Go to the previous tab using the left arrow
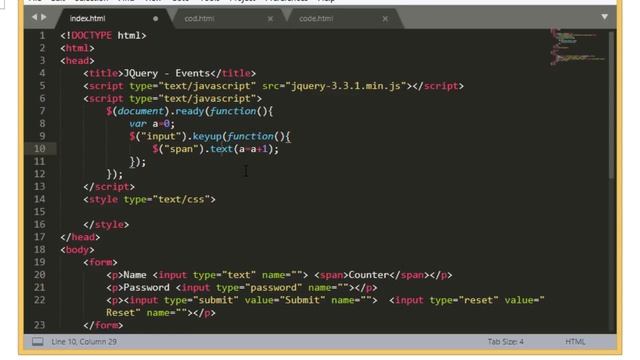The width and height of the screenshot is (640, 360). click(34, 17)
